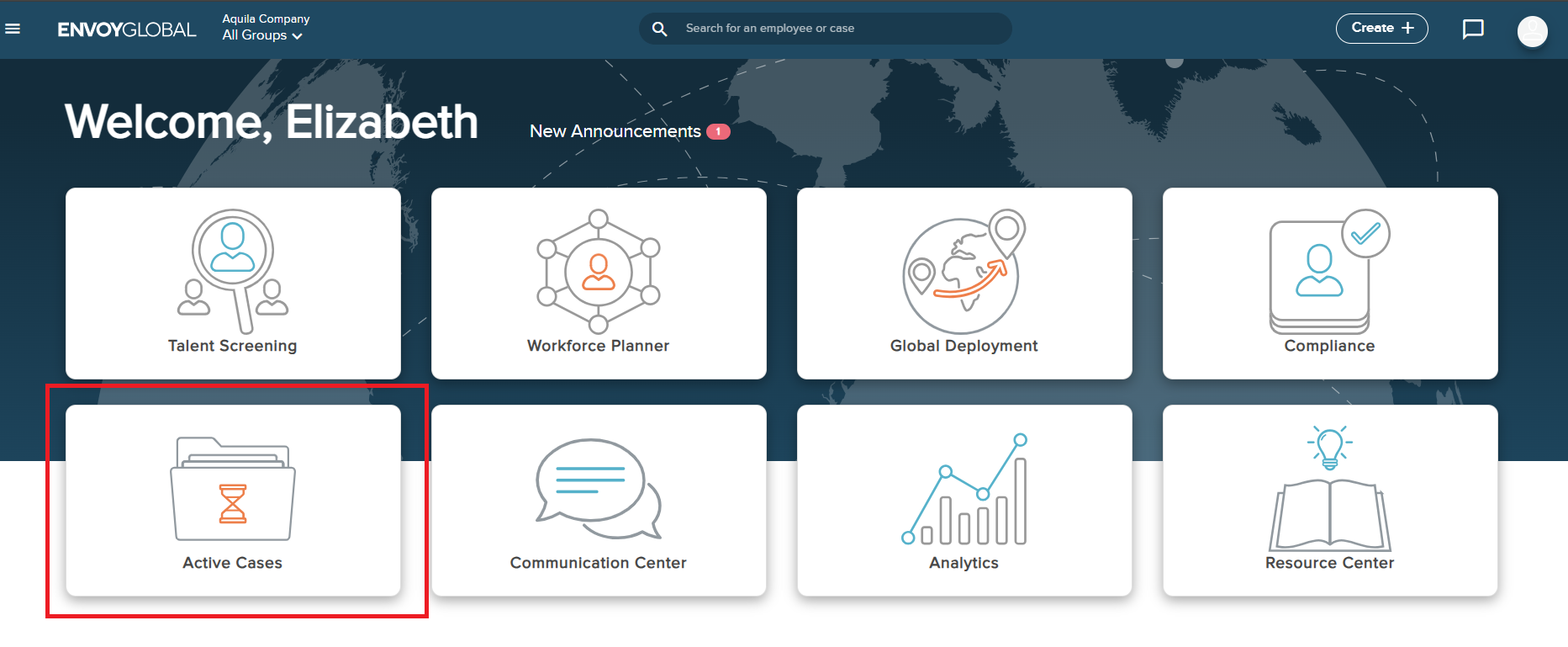
Task: Open the messages chat icon
Action: (x=1473, y=29)
